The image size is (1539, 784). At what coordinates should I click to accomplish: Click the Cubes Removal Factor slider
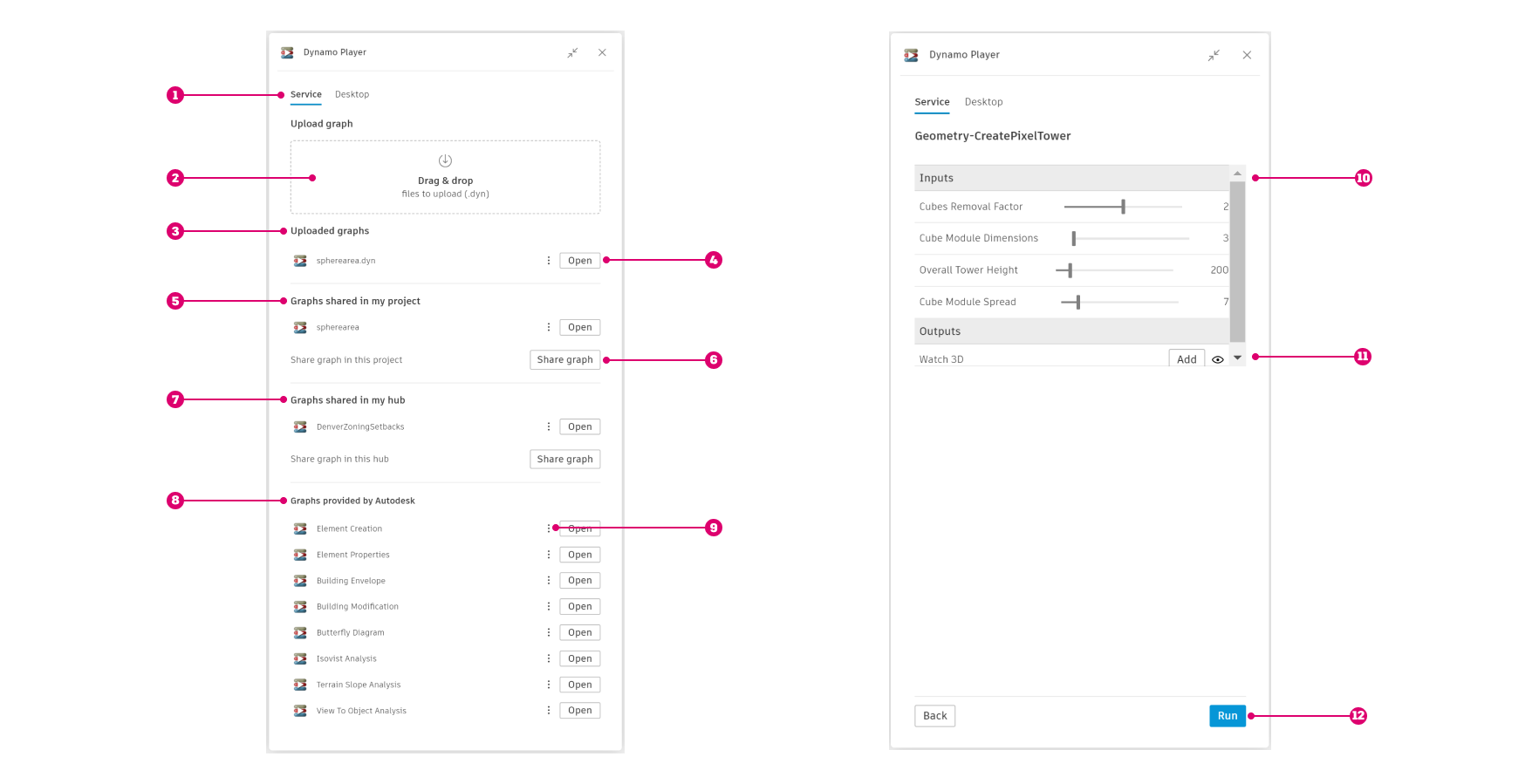tap(1123, 207)
